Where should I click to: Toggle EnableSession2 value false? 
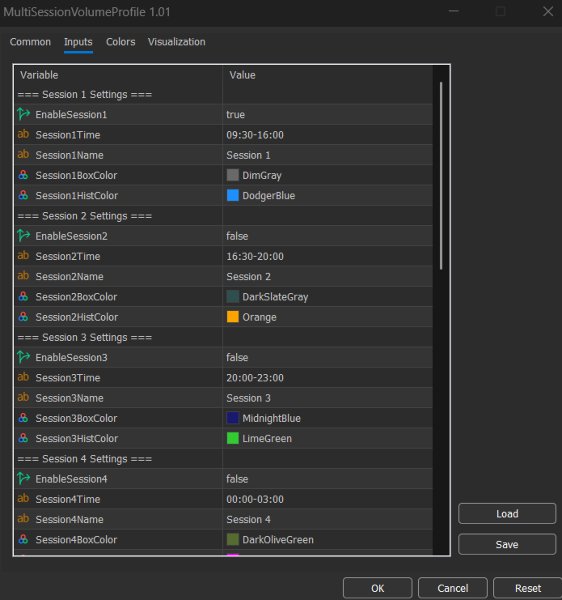(x=327, y=236)
